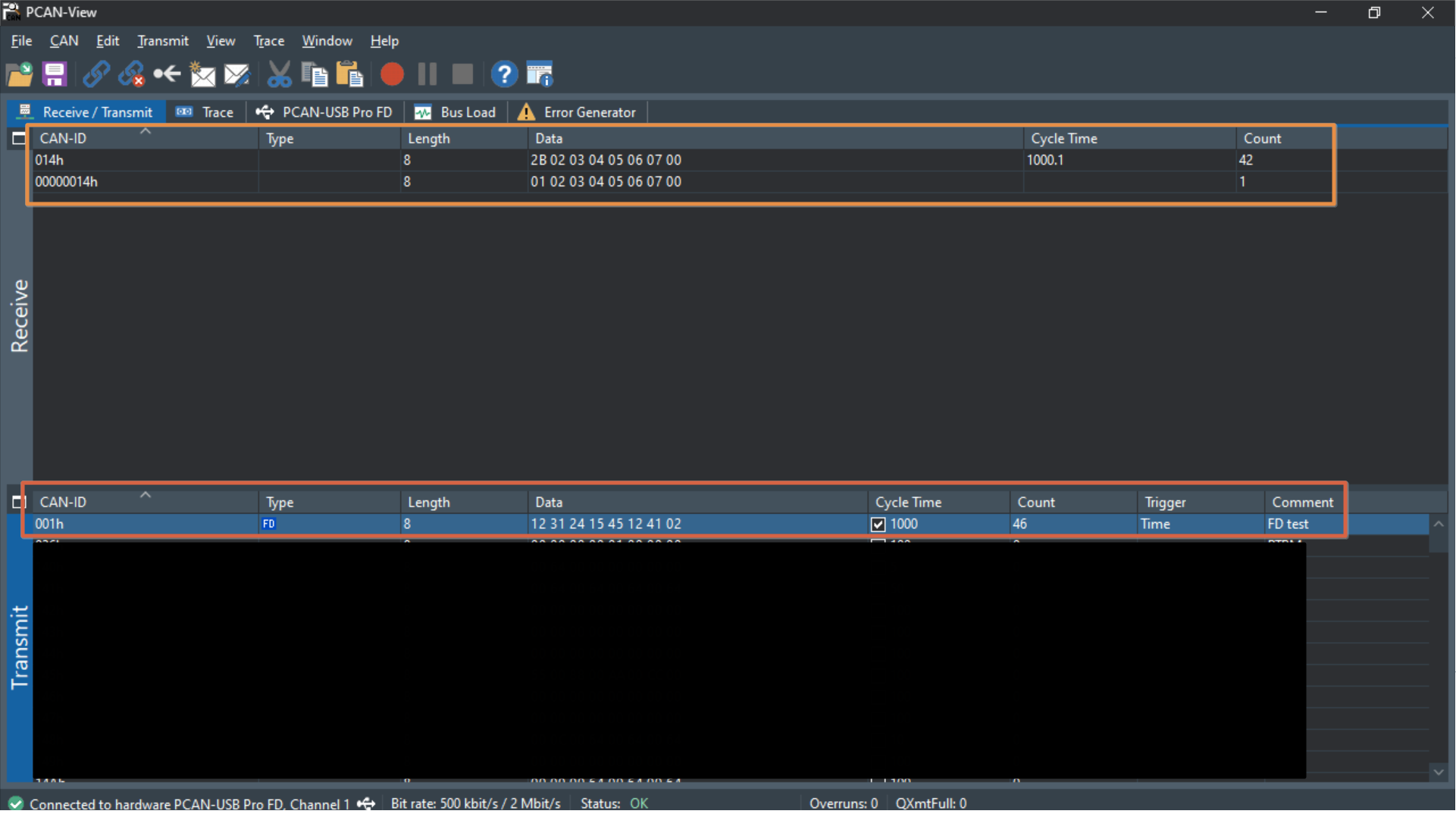
Task: Pause the trace recording
Action: pyautogui.click(x=426, y=74)
